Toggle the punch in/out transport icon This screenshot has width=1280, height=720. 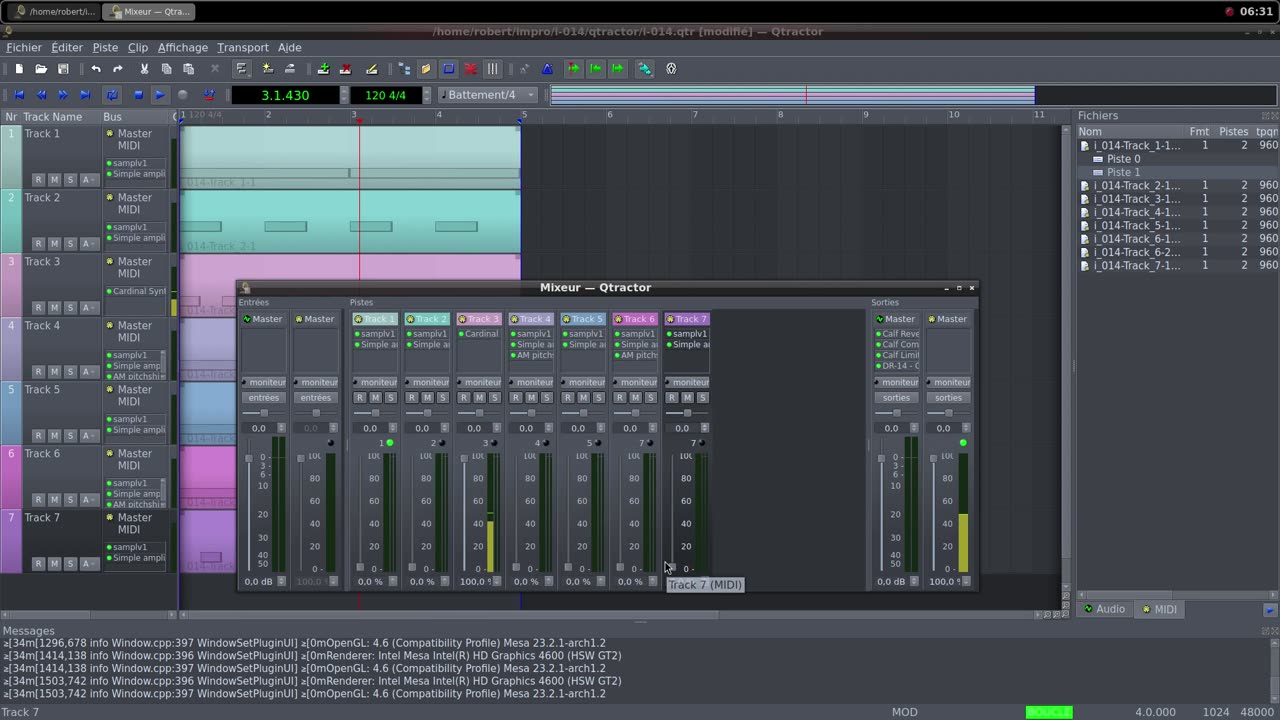click(209, 95)
